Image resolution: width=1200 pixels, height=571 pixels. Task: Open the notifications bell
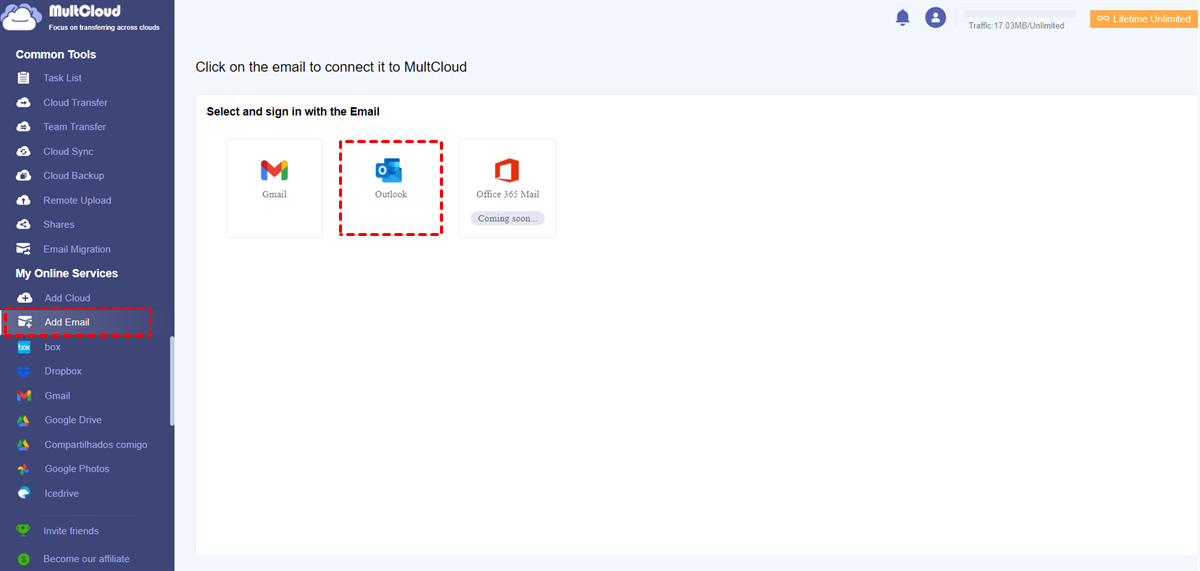(903, 18)
